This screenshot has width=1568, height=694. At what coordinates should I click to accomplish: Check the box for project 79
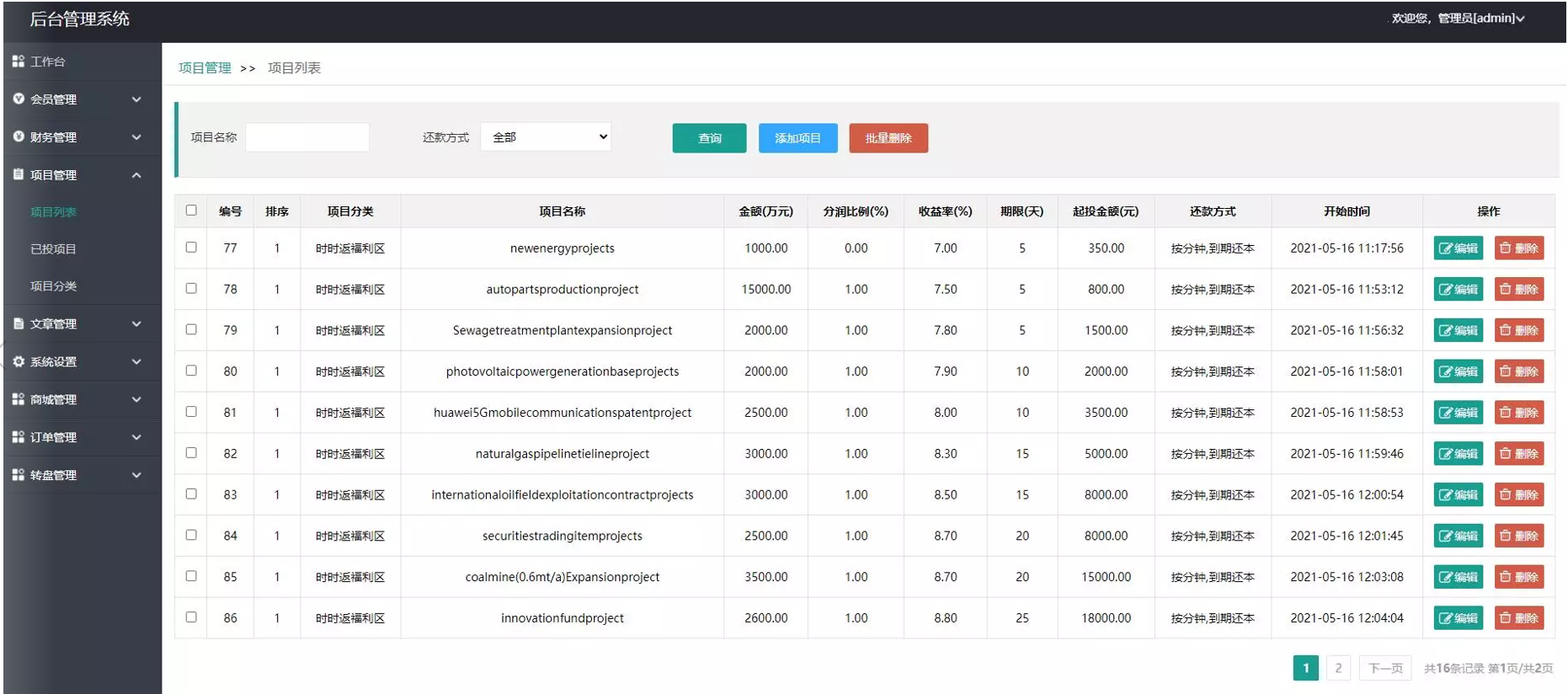[191, 329]
